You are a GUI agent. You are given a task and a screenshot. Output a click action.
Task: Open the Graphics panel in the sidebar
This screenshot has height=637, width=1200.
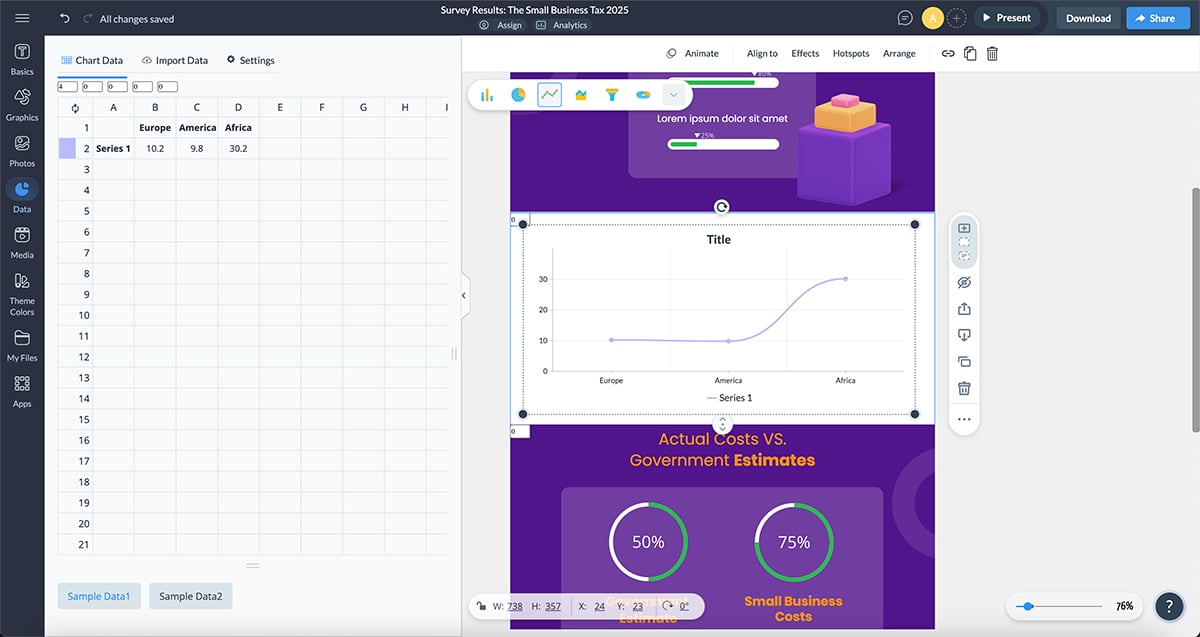point(21,102)
